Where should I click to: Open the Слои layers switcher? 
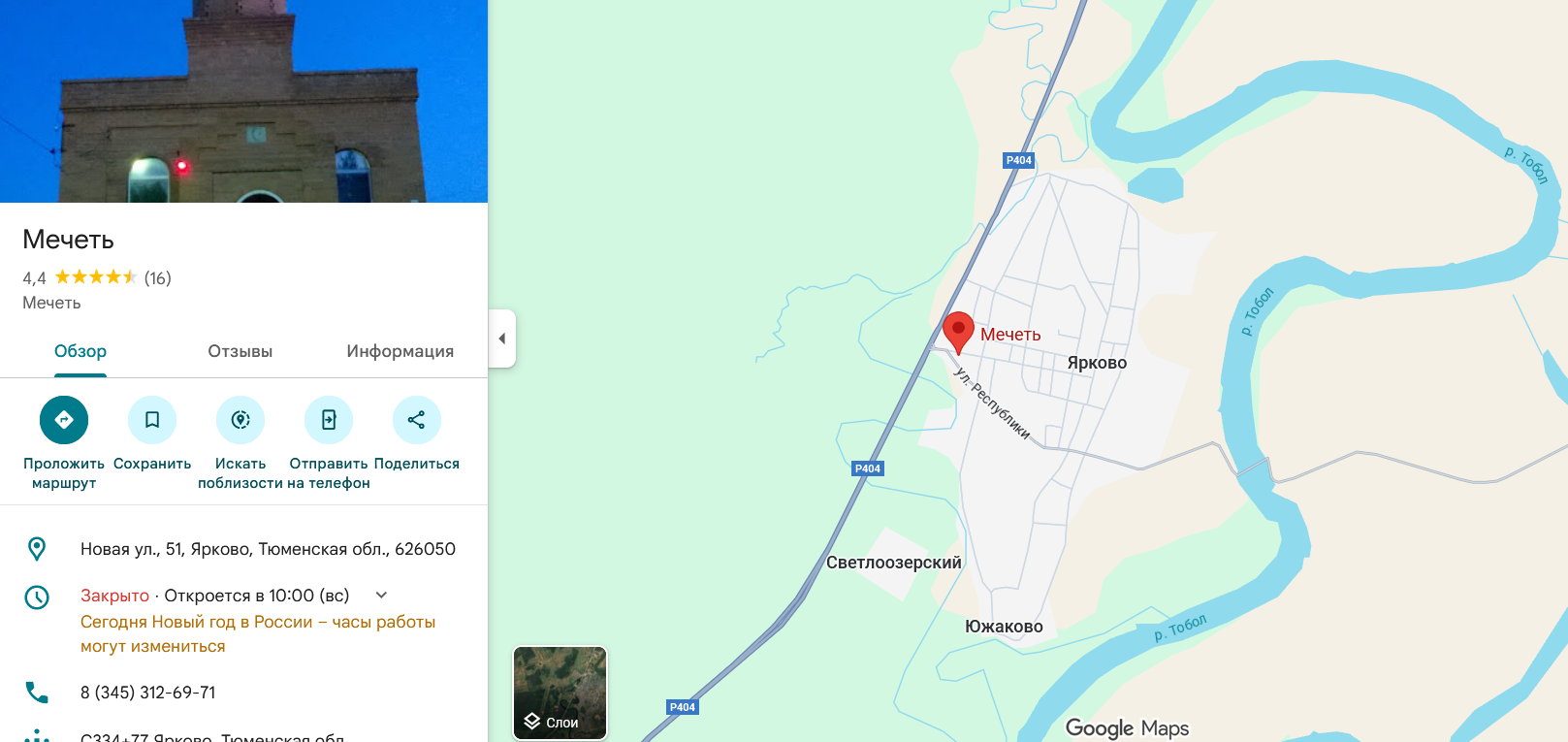(560, 693)
